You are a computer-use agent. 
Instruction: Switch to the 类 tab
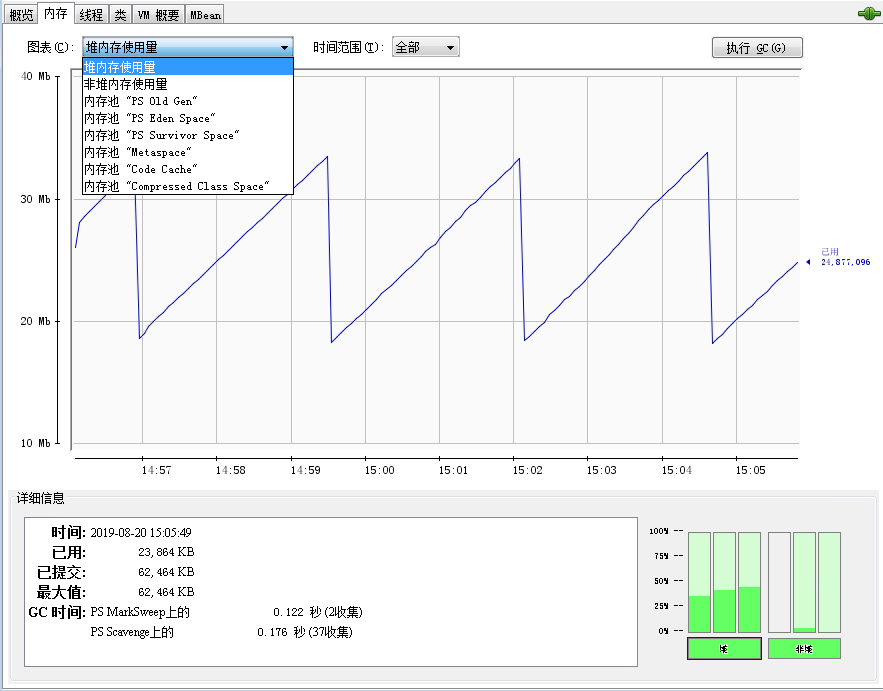tap(120, 14)
